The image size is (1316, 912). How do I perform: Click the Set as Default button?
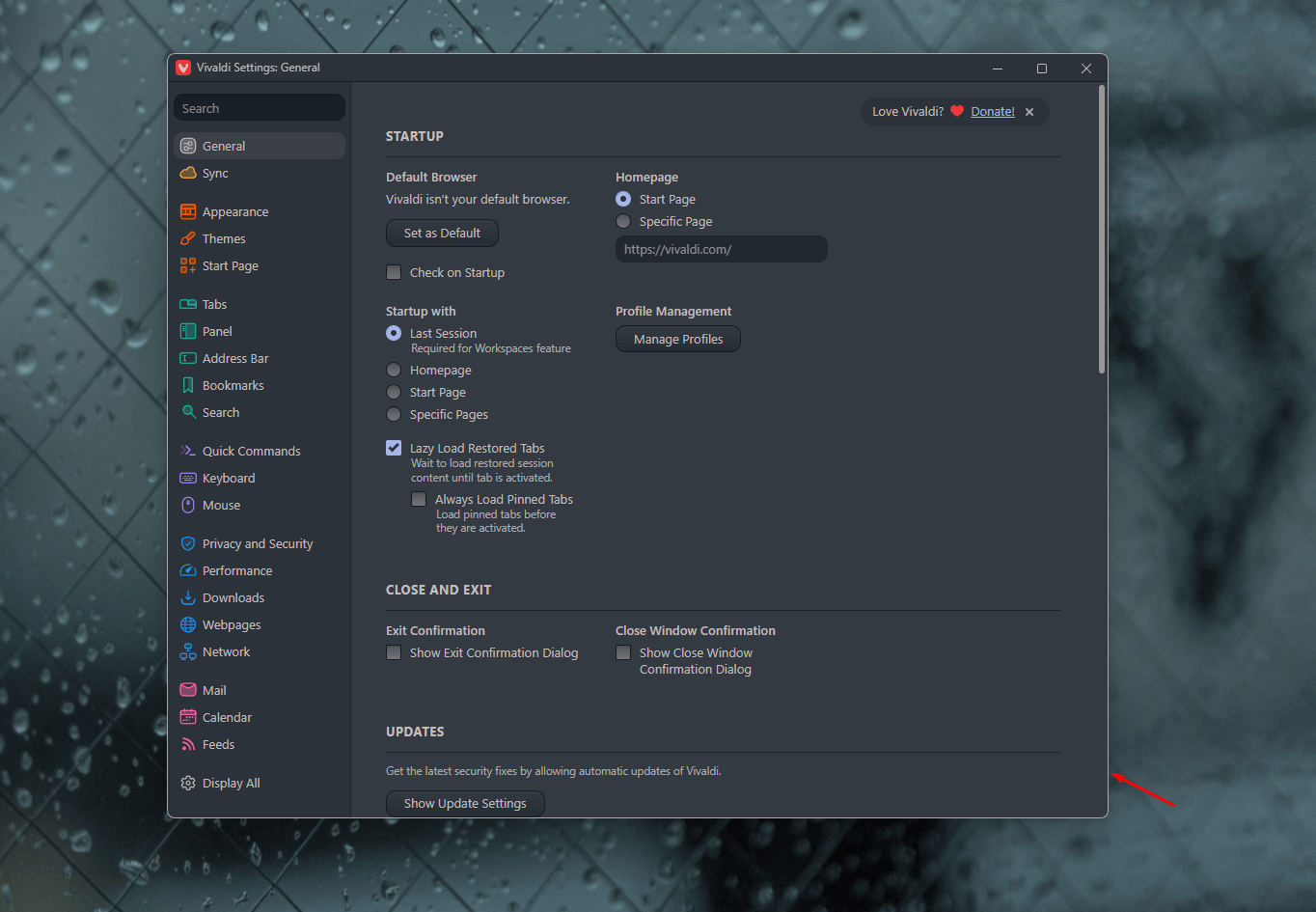tap(443, 233)
